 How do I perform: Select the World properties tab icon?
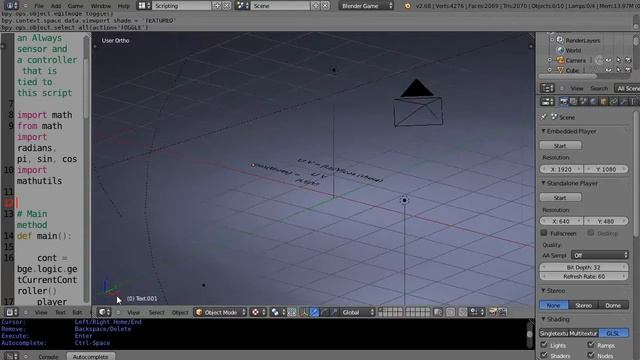point(593,101)
